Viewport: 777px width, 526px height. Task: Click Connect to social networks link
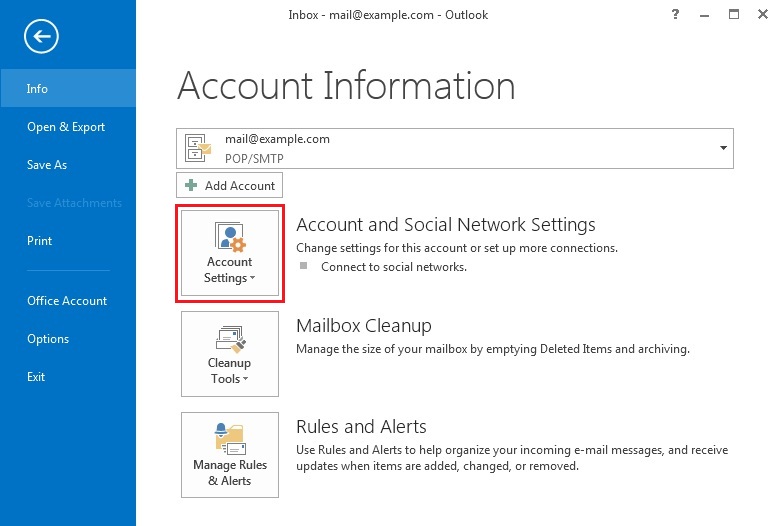(x=394, y=267)
